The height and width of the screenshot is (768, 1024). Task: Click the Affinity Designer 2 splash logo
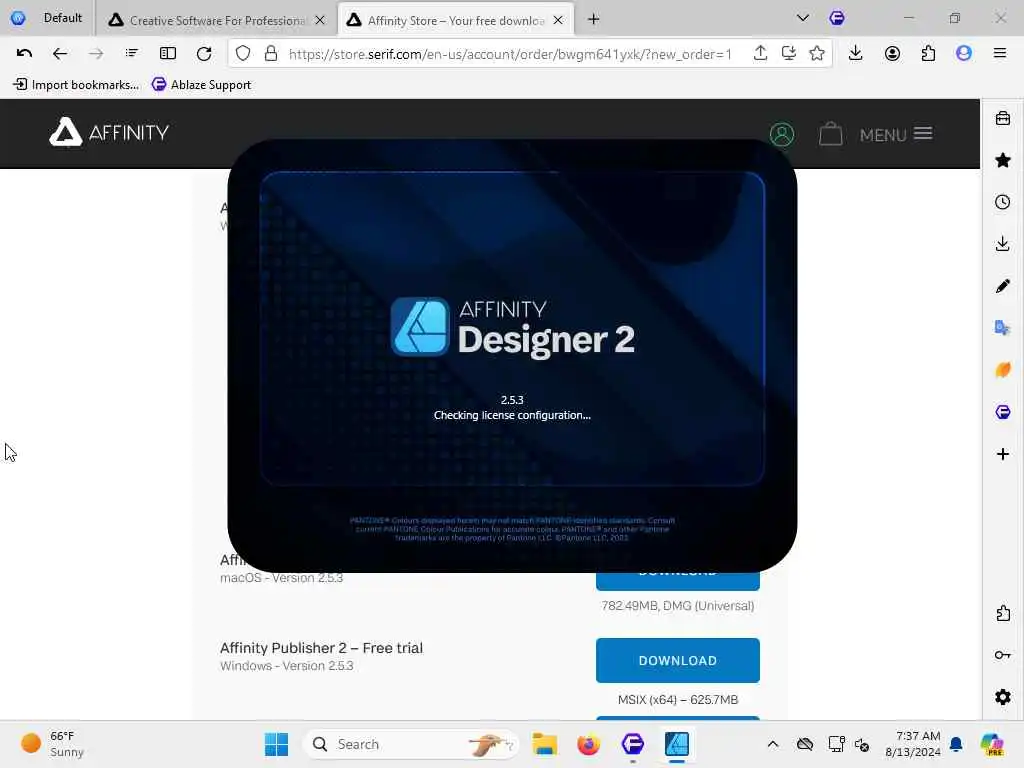[x=512, y=327]
